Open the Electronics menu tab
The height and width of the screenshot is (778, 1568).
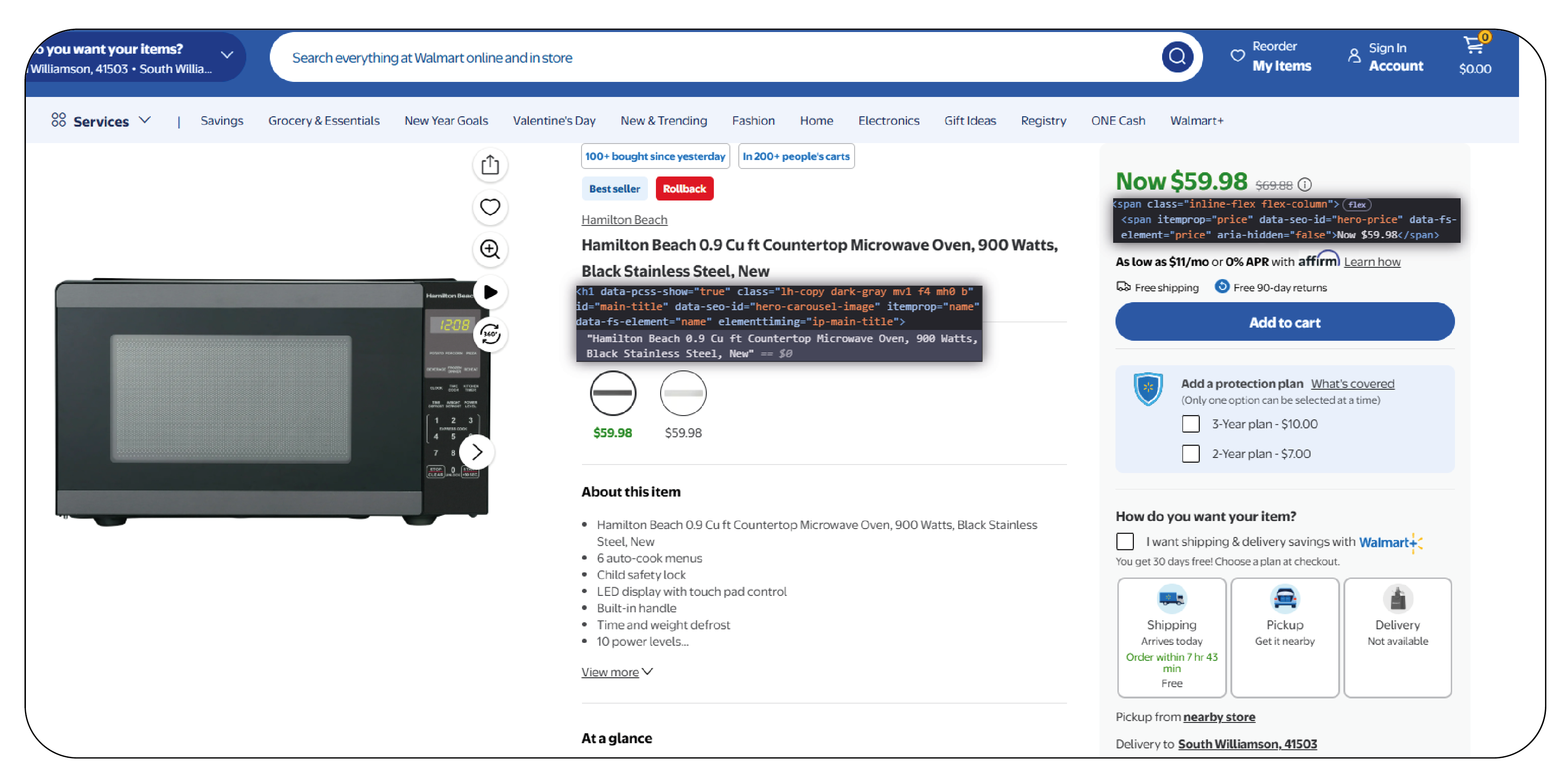click(x=888, y=120)
